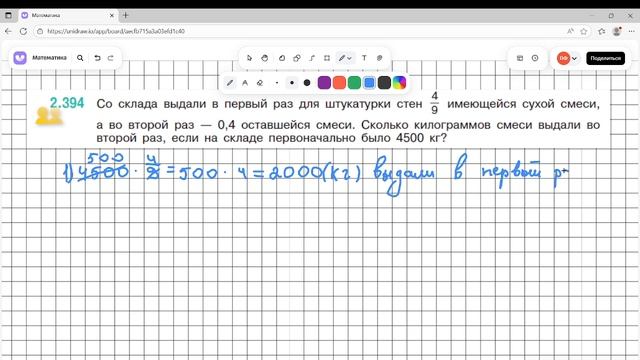This screenshot has height=360, width=640.
Task: Click the Поделиться share button
Action: (x=605, y=58)
